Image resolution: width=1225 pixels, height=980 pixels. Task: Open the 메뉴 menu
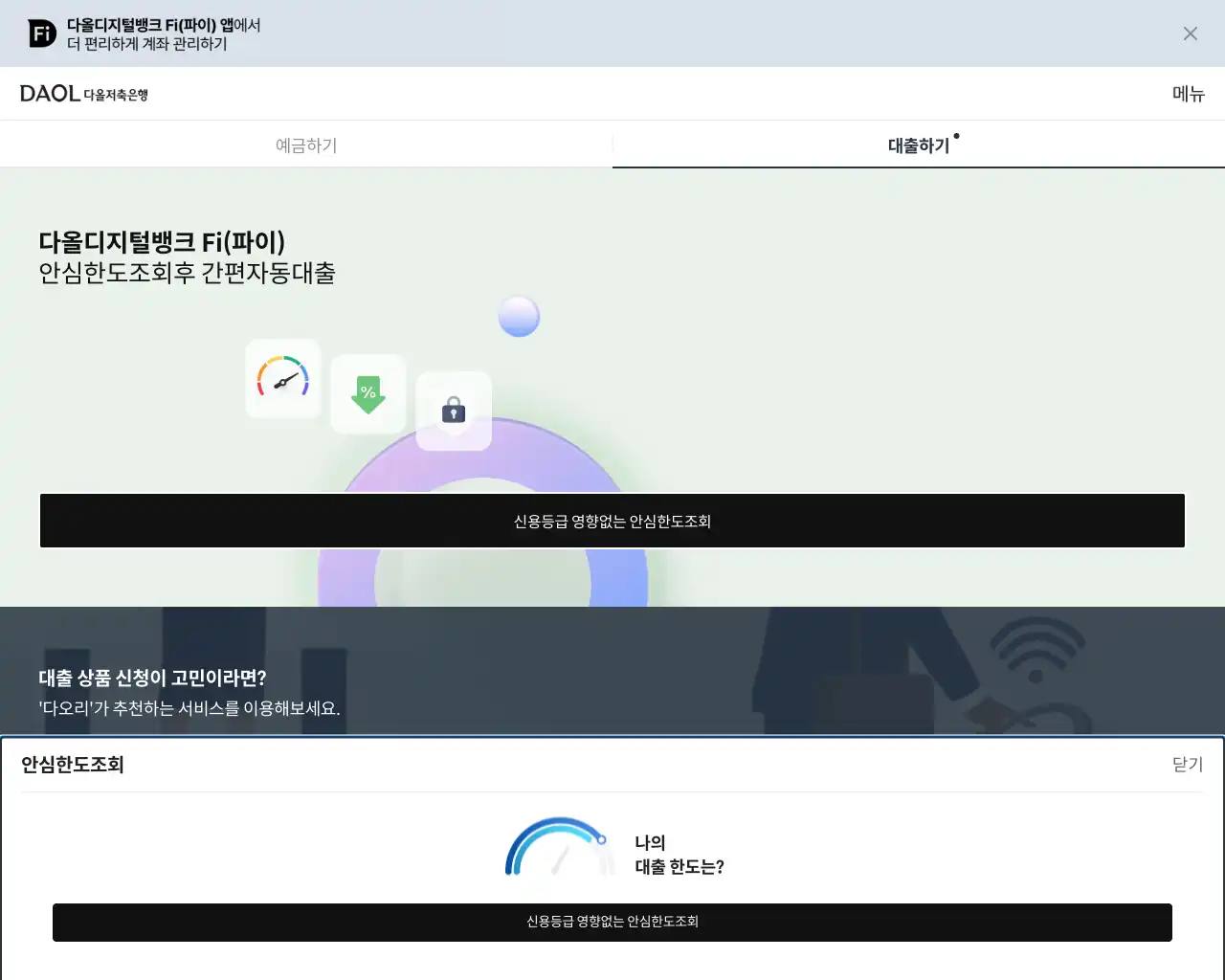tap(1188, 94)
